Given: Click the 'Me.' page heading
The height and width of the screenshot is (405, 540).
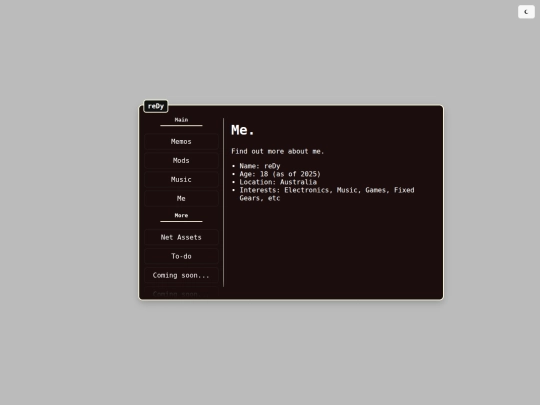Looking at the screenshot, I should click(x=243, y=130).
